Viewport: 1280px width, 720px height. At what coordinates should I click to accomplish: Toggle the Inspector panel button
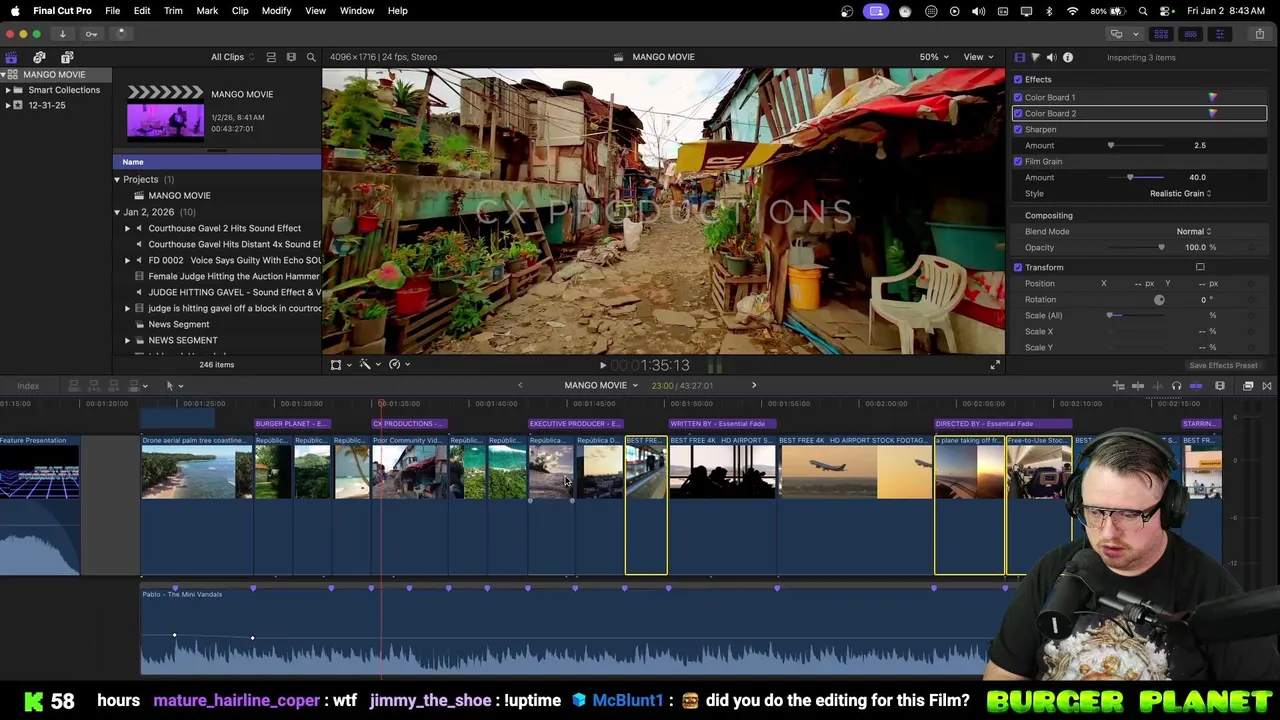[x=1219, y=34]
